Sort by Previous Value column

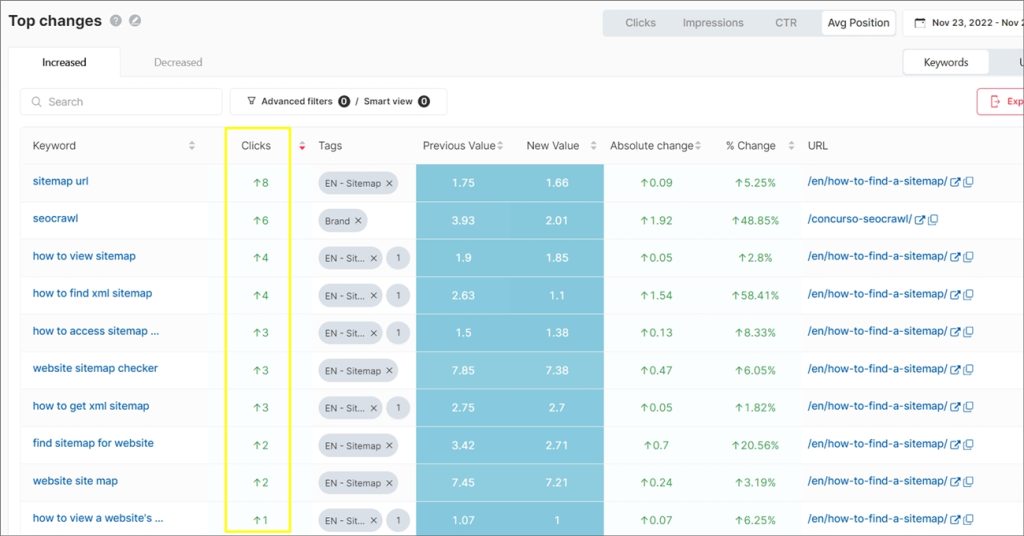[x=500, y=146]
